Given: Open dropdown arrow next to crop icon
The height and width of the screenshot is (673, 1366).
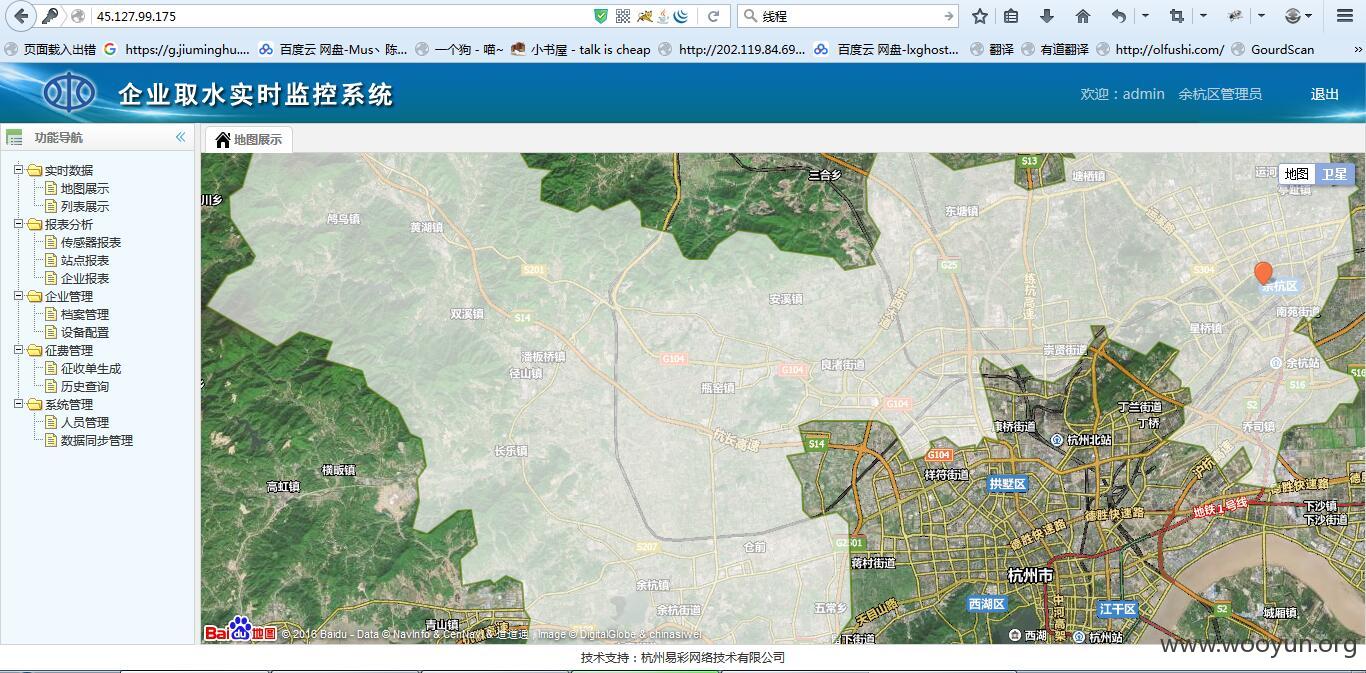Looking at the screenshot, I should pyautogui.click(x=1203, y=16).
